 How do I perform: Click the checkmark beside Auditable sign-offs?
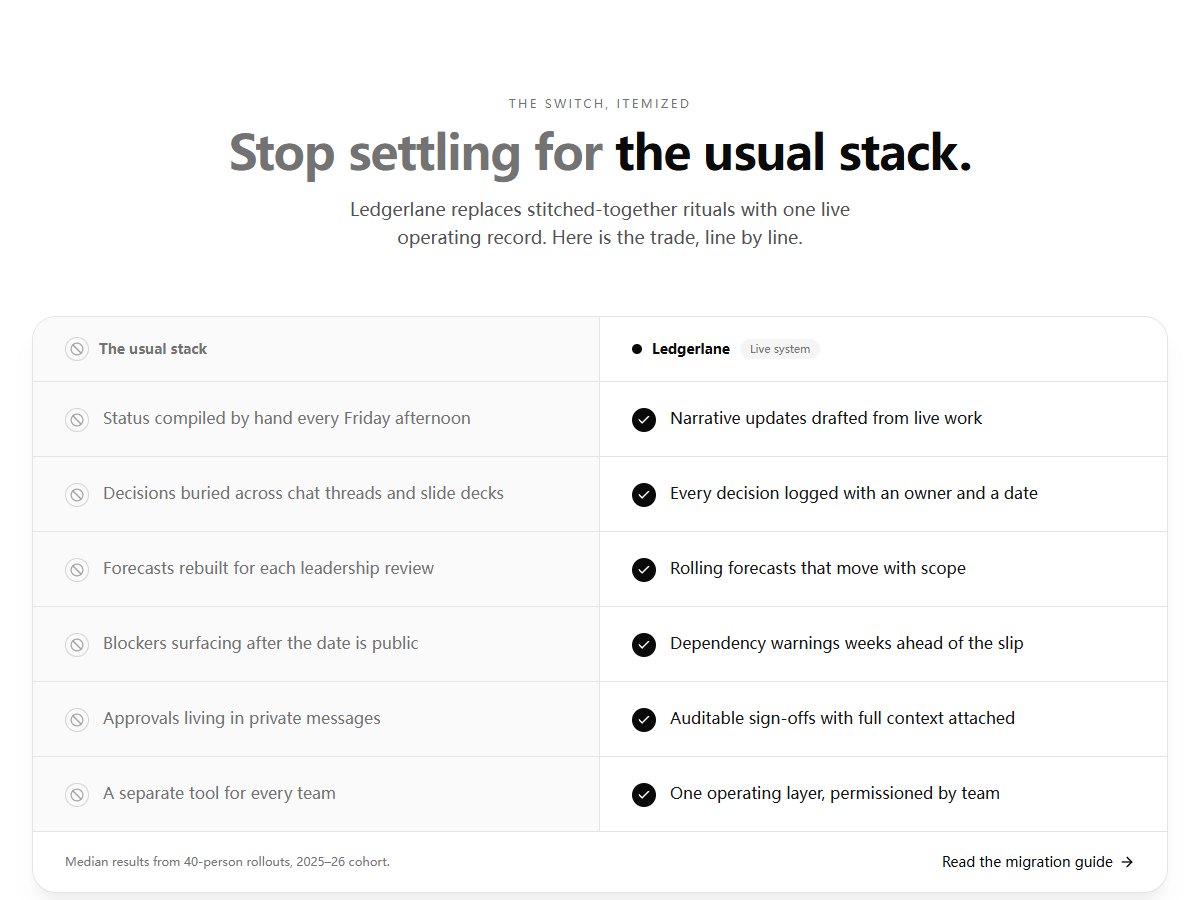pyautogui.click(x=644, y=720)
